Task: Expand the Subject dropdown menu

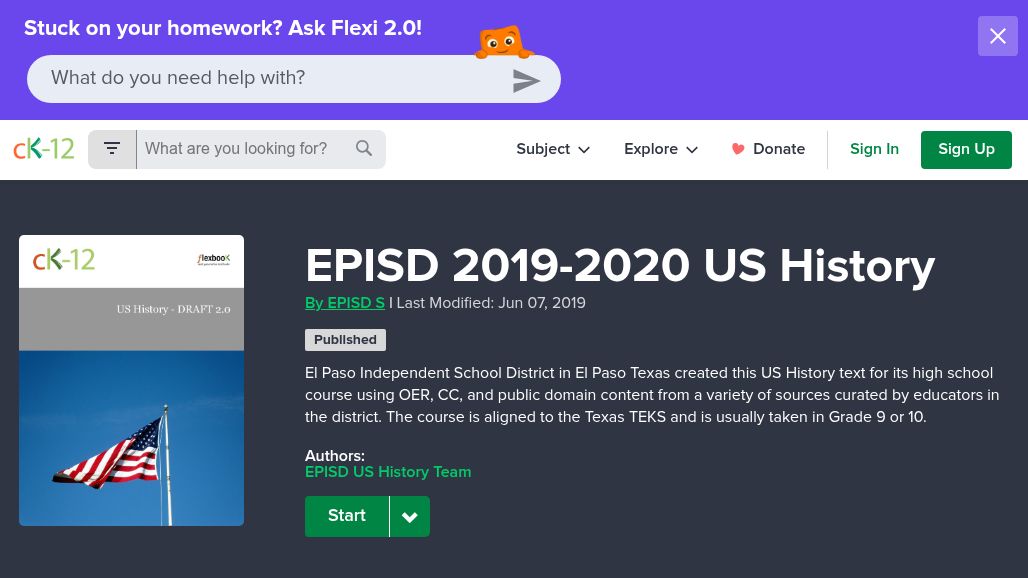Action: pos(553,149)
